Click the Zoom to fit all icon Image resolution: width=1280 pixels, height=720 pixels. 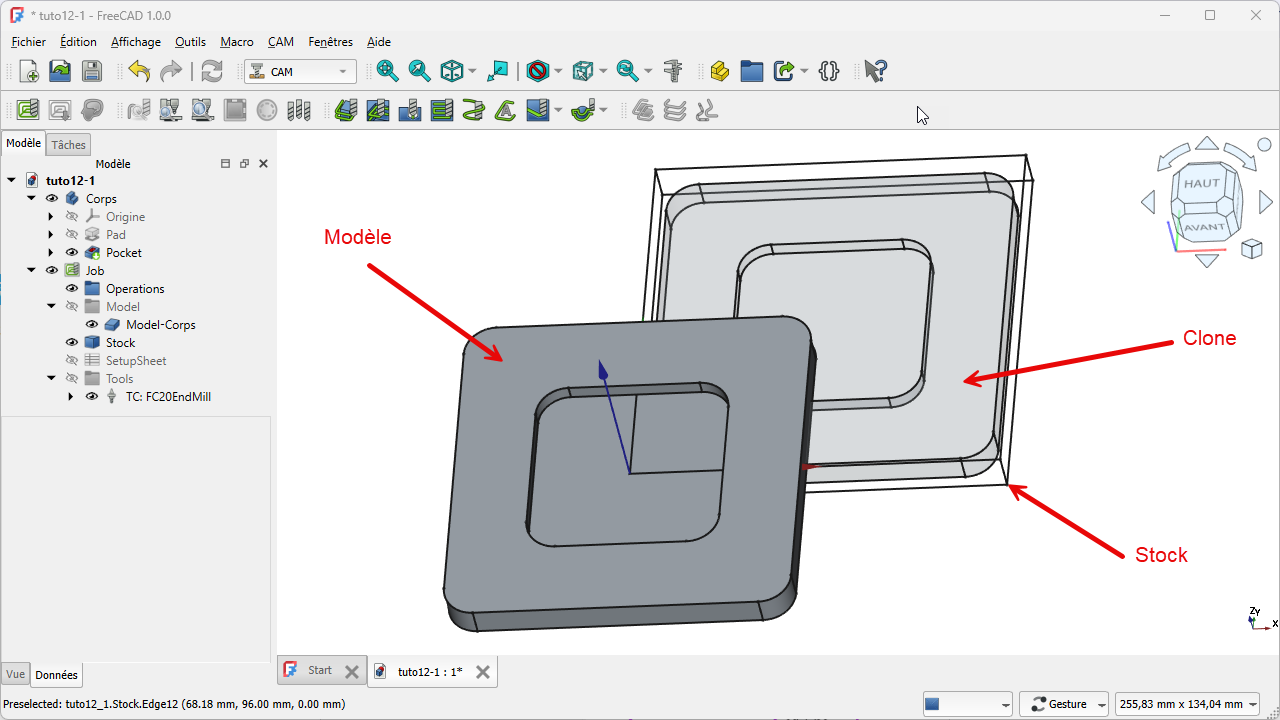tap(387, 71)
